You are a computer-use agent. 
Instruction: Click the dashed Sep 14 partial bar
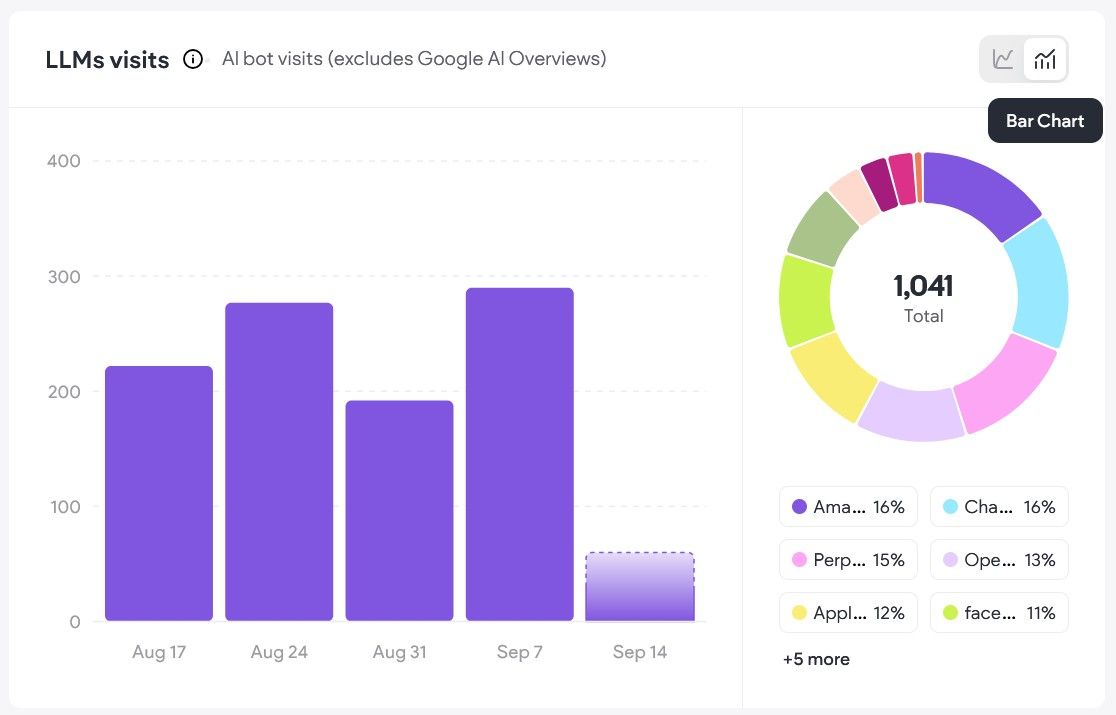pos(640,587)
